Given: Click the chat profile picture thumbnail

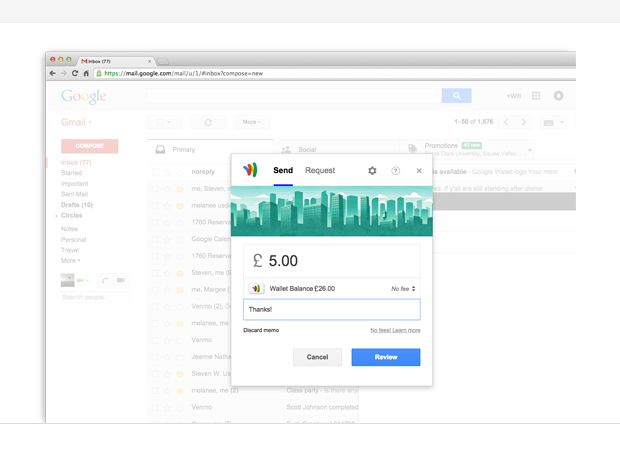Looking at the screenshot, I should (x=68, y=280).
